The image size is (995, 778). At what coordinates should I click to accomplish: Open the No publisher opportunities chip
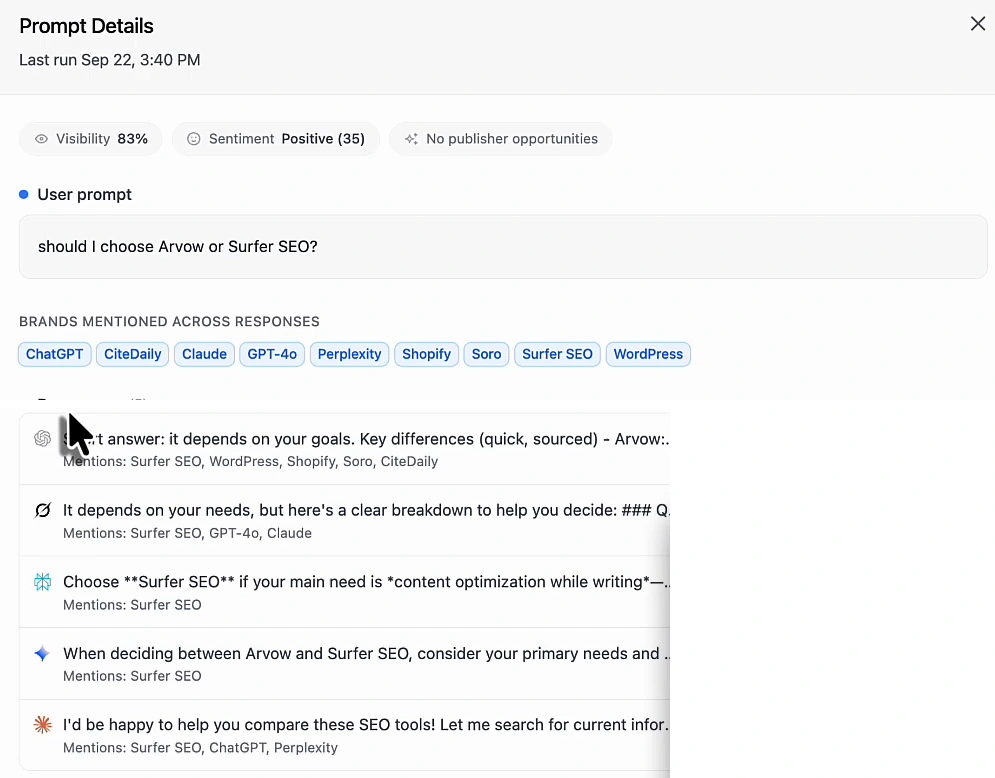[501, 139]
